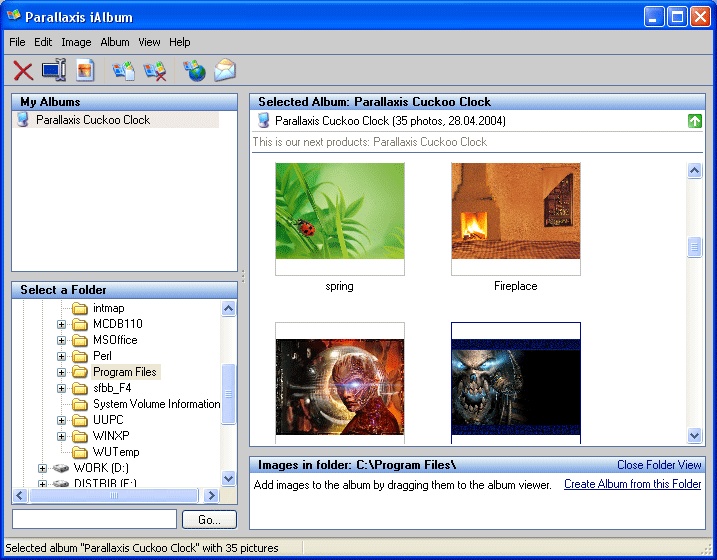Click album icon beside Parallaxis Cuckoo Clock in My Albums

click(x=22, y=120)
